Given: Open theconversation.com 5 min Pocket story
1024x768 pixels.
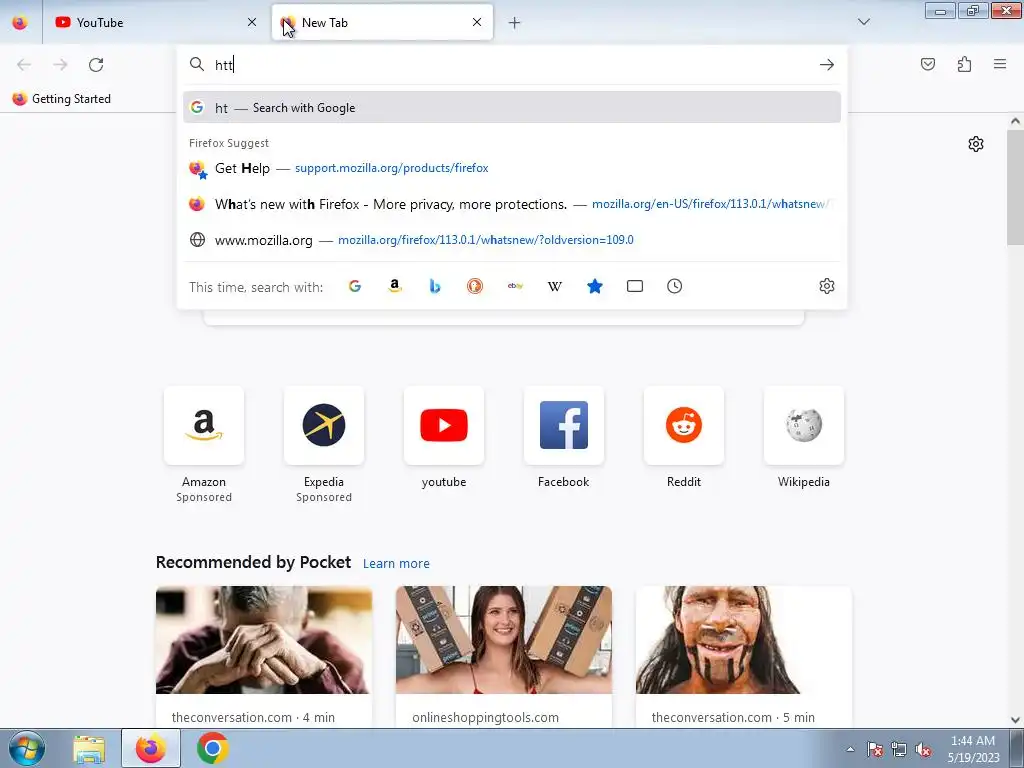Looking at the screenshot, I should pos(743,657).
